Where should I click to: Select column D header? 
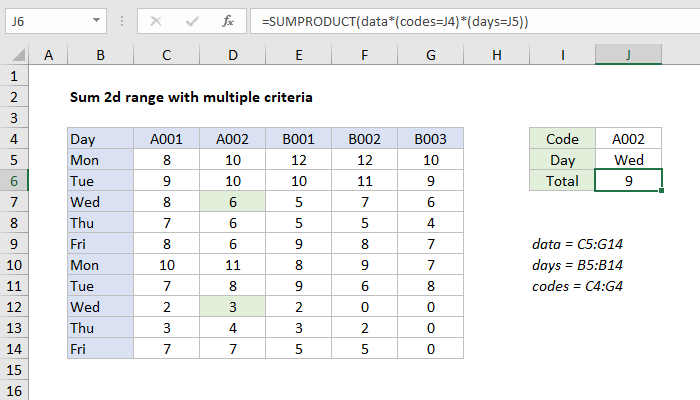click(232, 54)
